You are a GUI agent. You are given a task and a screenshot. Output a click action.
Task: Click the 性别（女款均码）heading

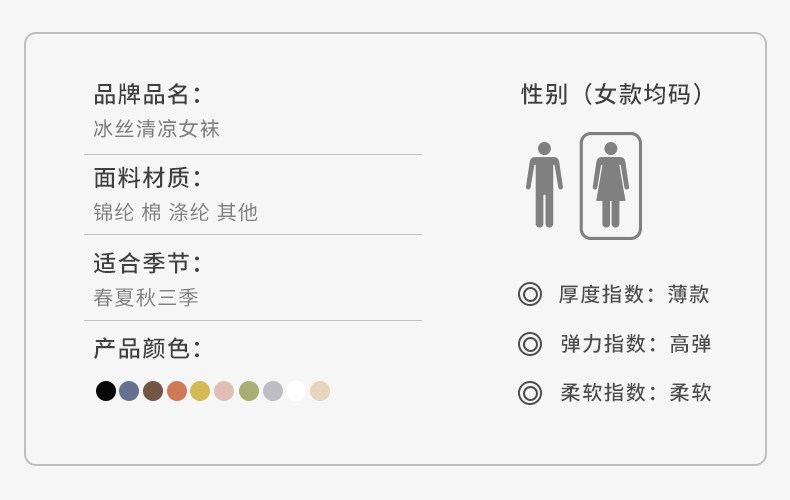tap(616, 95)
